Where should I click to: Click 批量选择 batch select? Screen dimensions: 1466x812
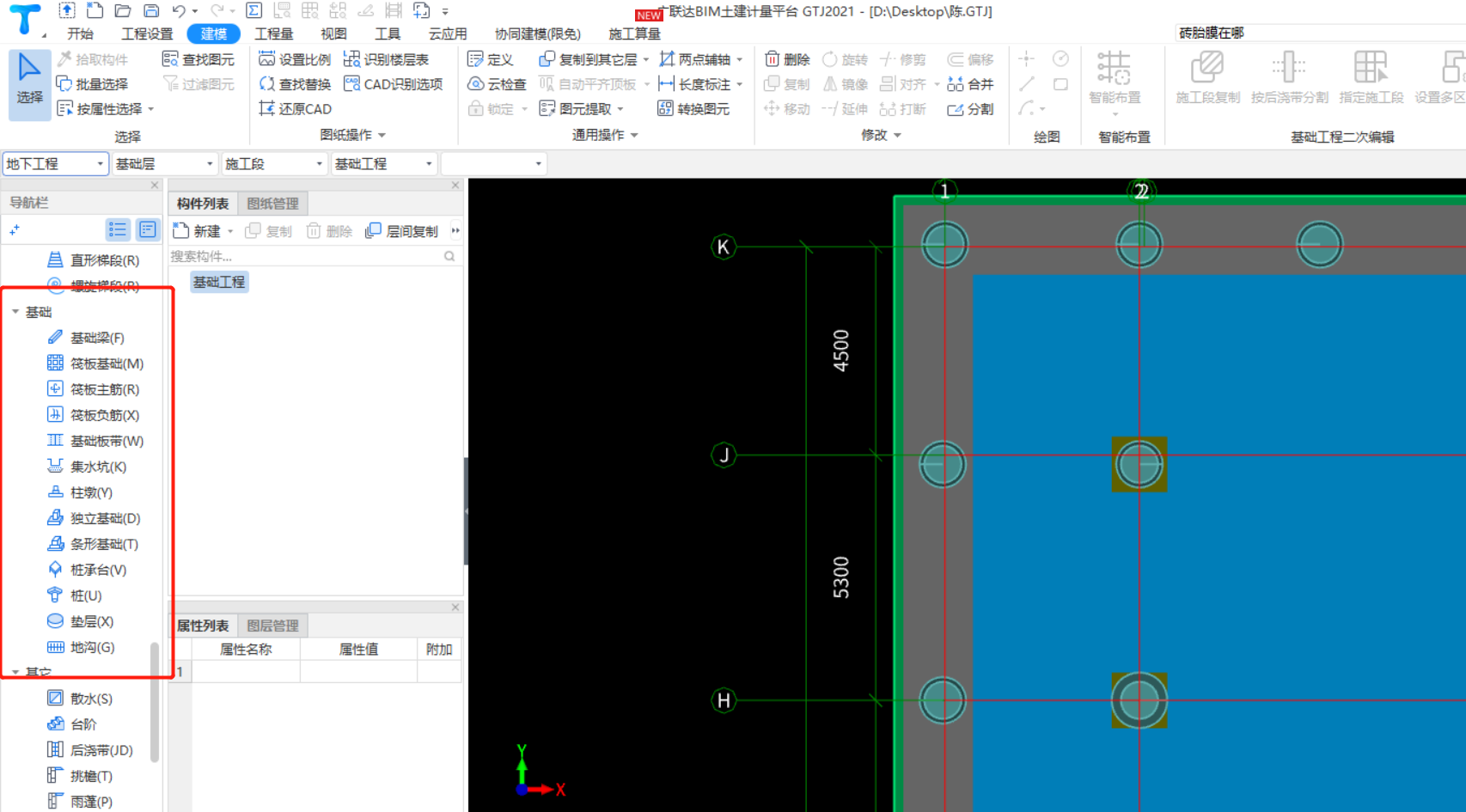93,84
